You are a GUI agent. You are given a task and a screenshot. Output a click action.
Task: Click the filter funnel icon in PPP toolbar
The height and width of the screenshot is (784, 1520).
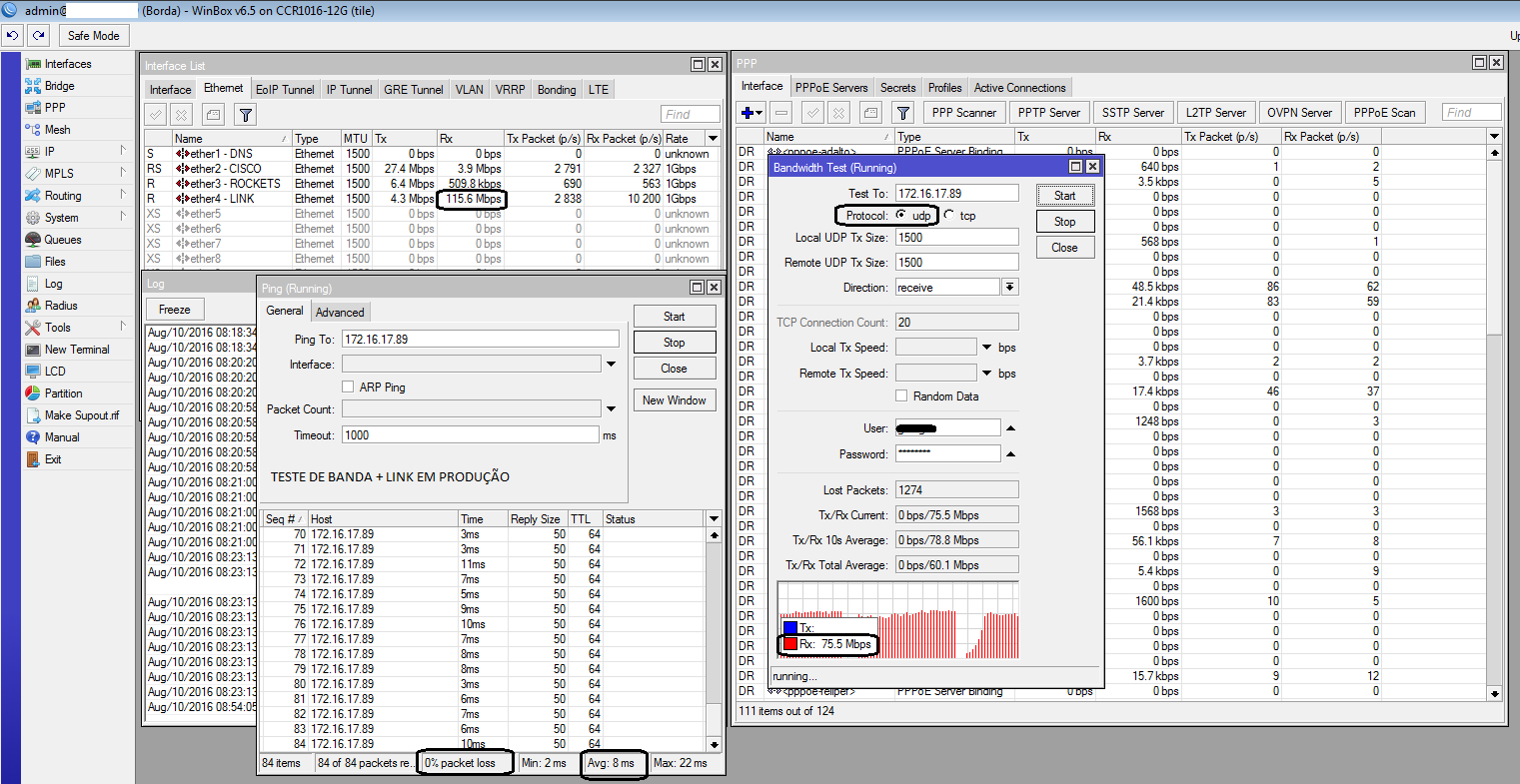pyautogui.click(x=902, y=113)
